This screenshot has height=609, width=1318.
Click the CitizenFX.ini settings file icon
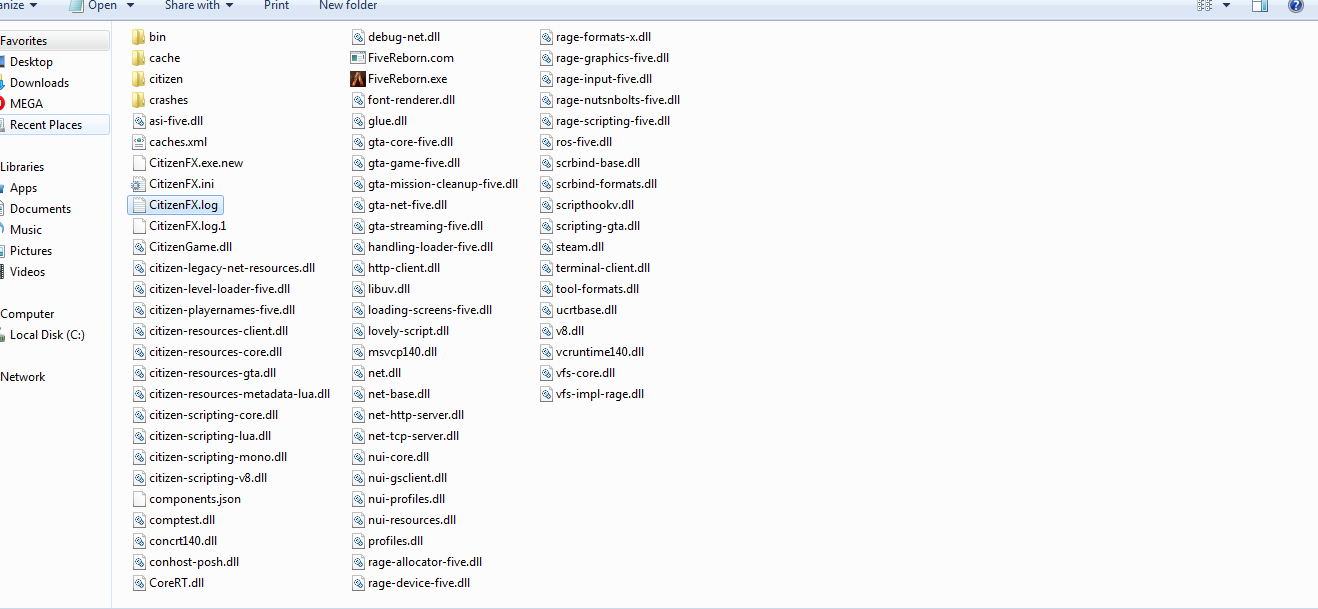(138, 184)
